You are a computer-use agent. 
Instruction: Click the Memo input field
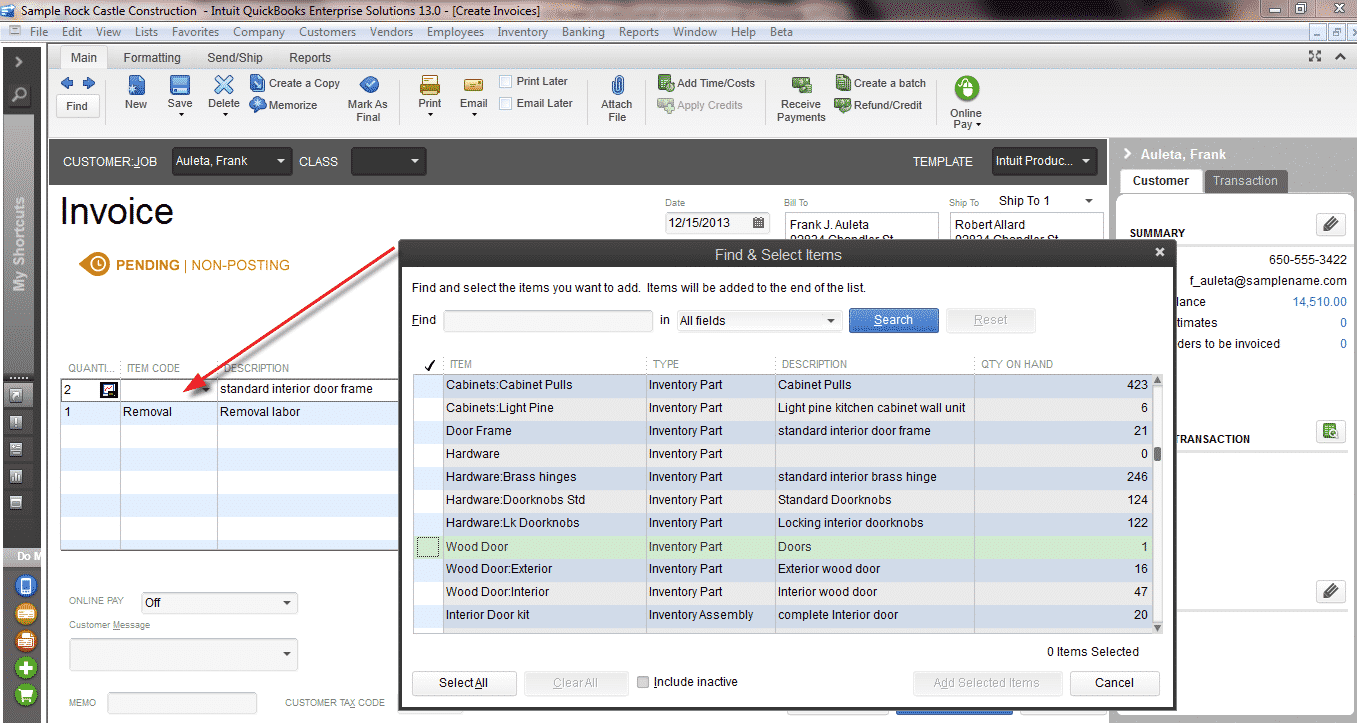coord(182,703)
